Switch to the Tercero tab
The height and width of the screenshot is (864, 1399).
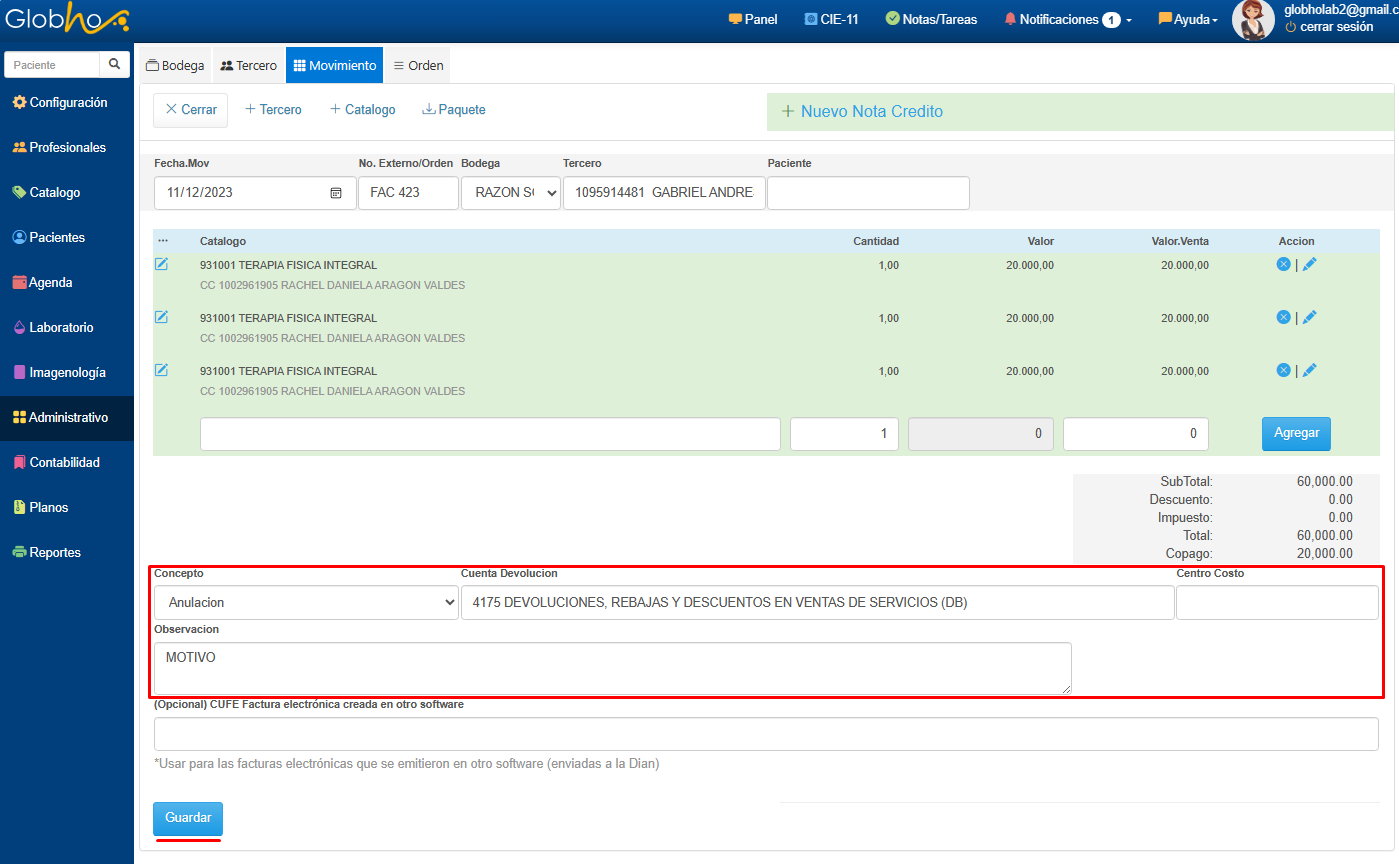[x=248, y=65]
